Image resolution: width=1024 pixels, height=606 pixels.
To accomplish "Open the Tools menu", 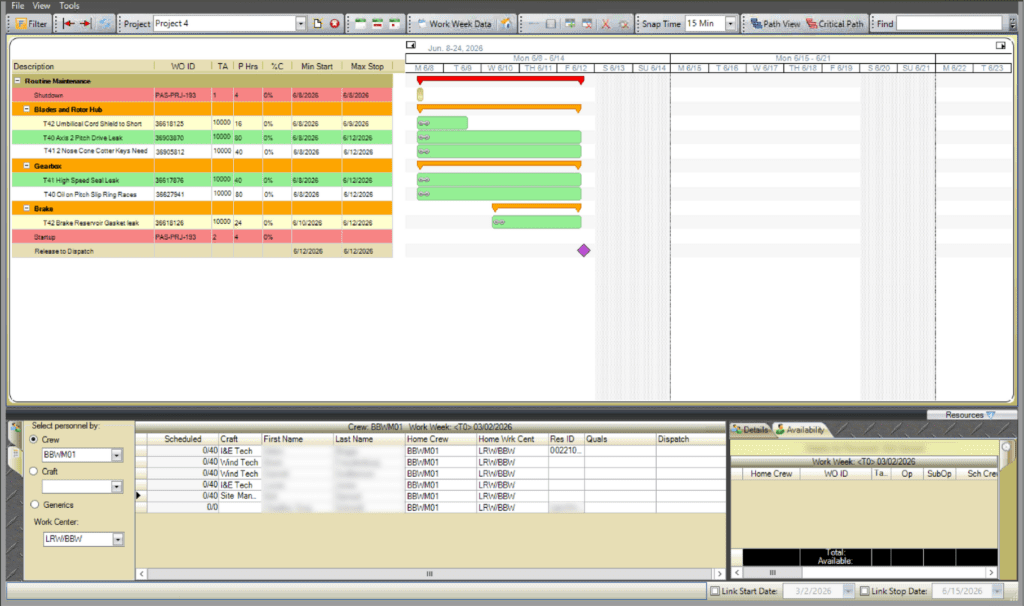I will (69, 6).
